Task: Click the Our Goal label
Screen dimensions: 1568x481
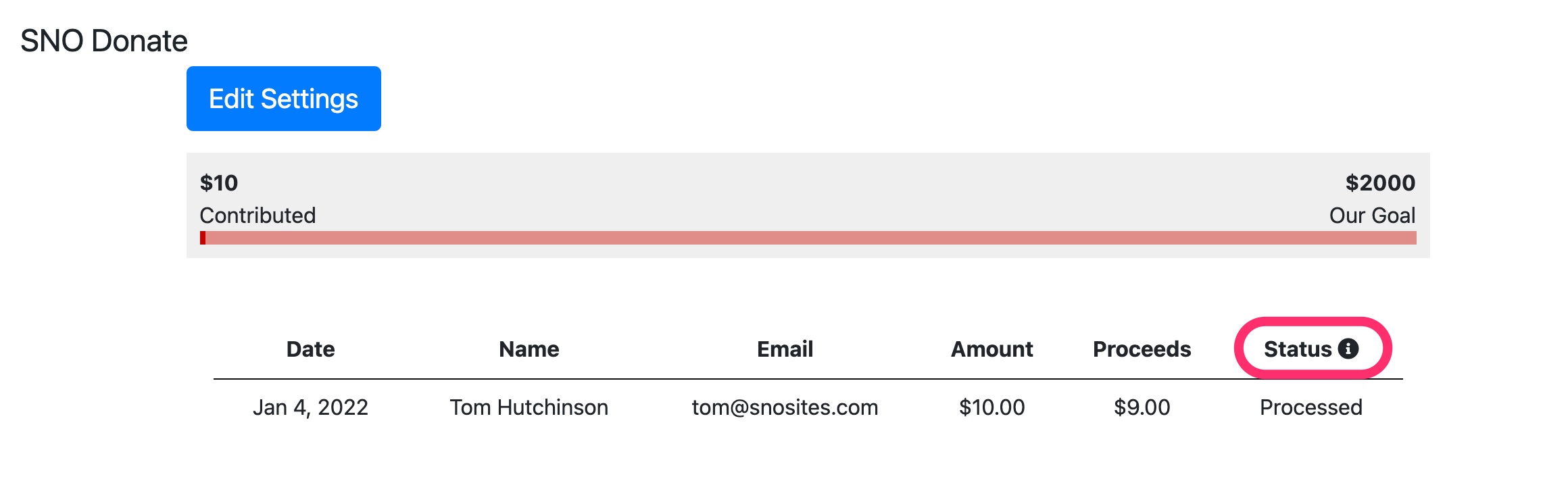Action: tap(1372, 216)
